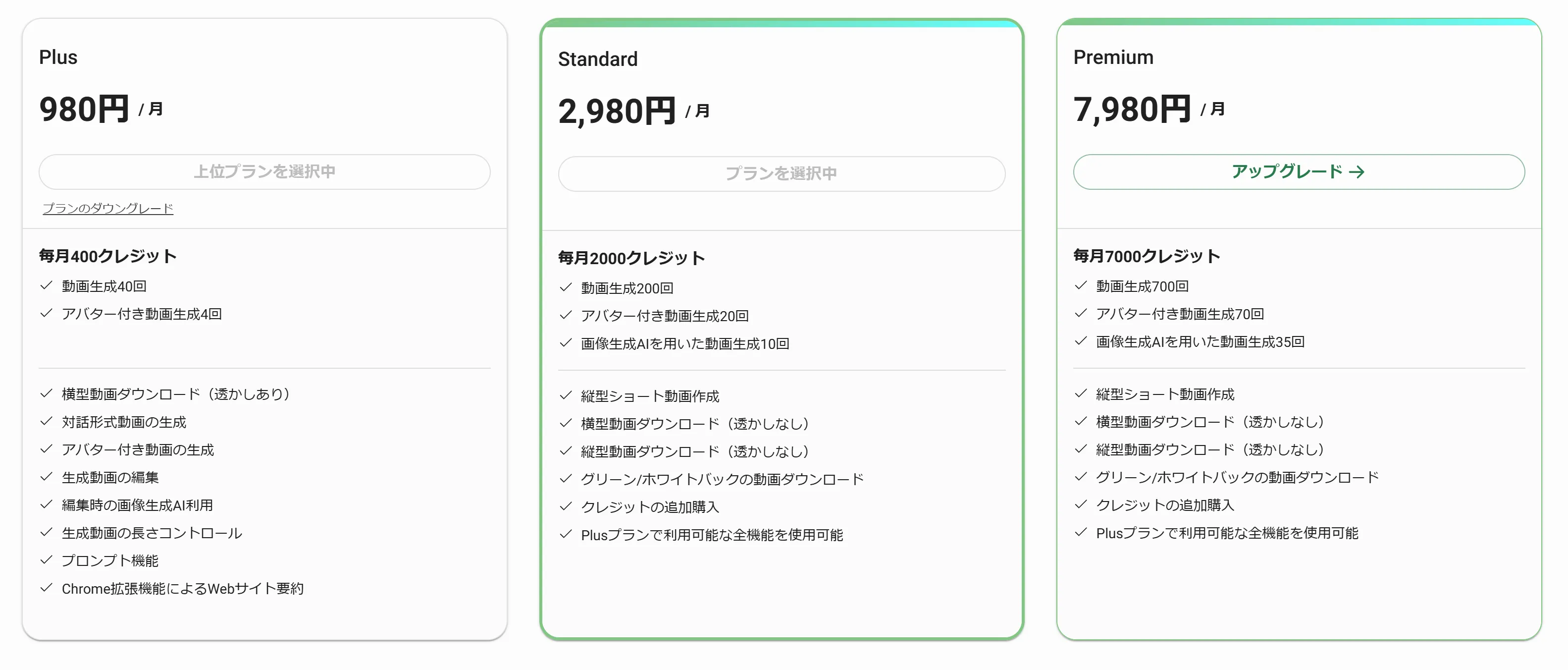Screen dimensions: 1568x670
Task: Click the プランを選択中 button on Standard
Action: [782, 173]
